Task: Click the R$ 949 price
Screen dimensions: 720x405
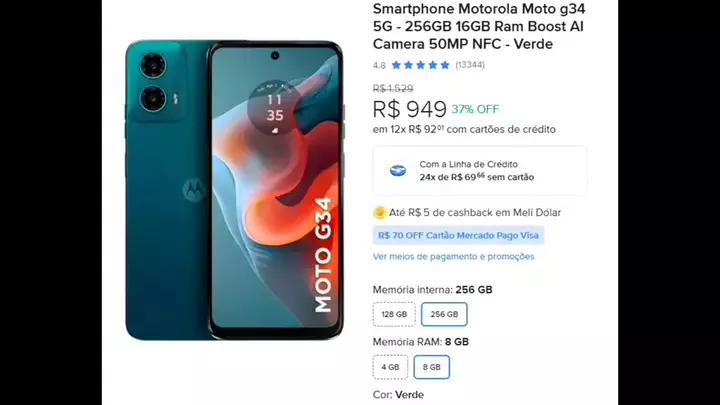Action: [x=410, y=109]
